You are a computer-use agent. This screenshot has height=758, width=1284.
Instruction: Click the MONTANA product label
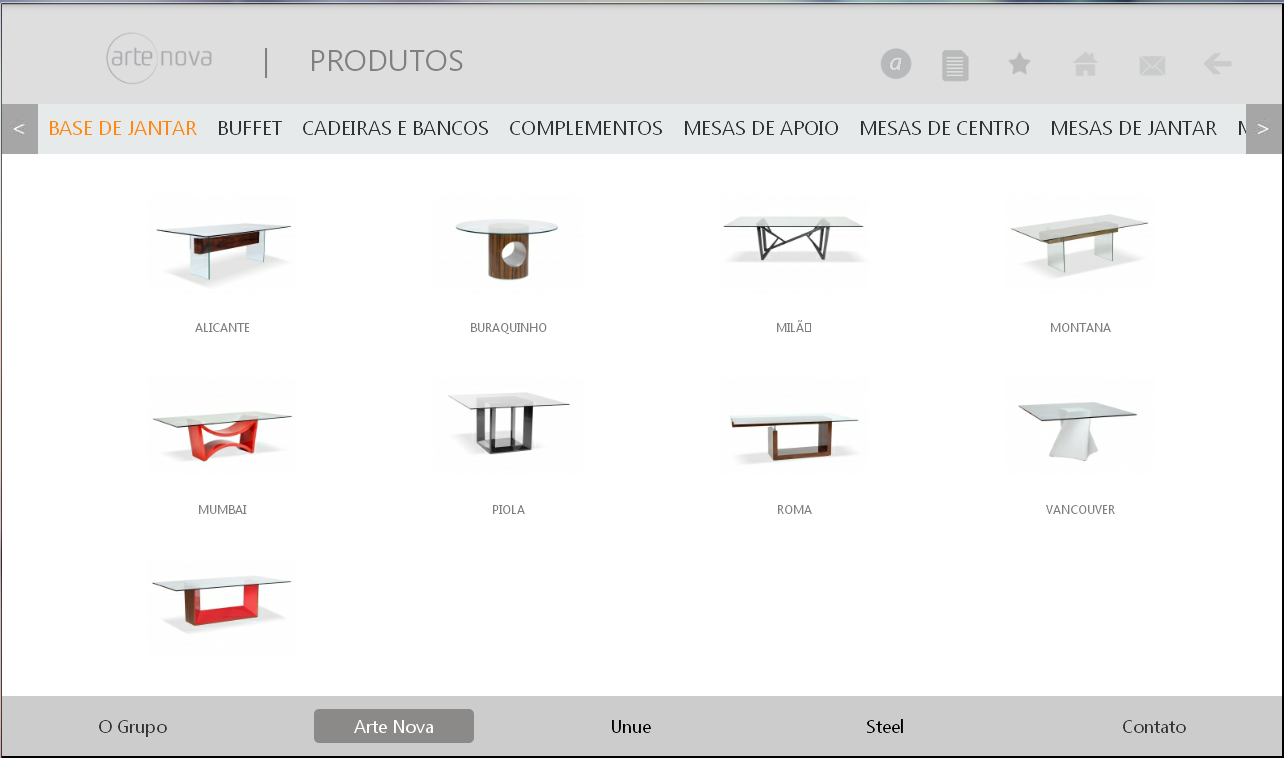pos(1080,328)
